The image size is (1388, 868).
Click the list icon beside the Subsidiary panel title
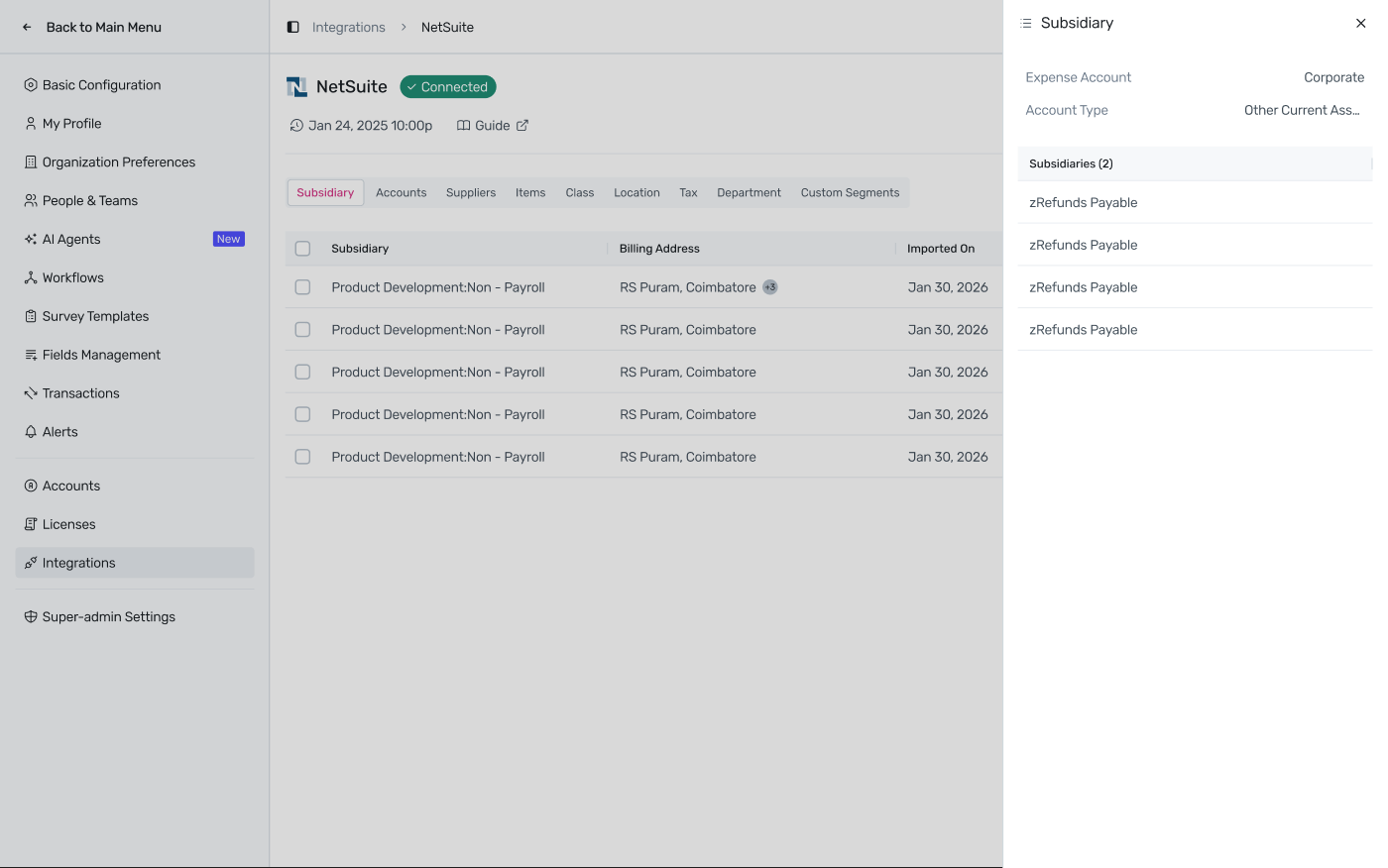(1026, 23)
